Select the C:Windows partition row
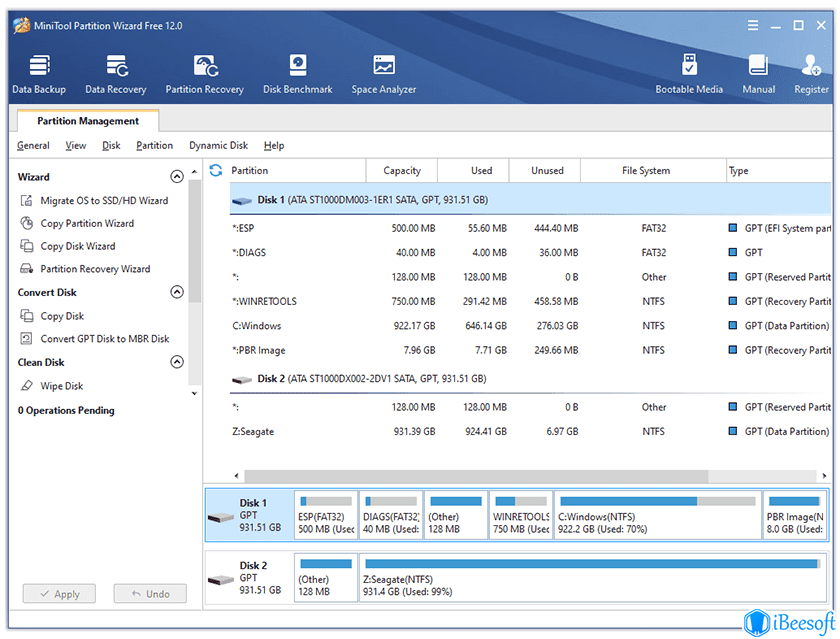The width and height of the screenshot is (840, 639). pyautogui.click(x=530, y=325)
